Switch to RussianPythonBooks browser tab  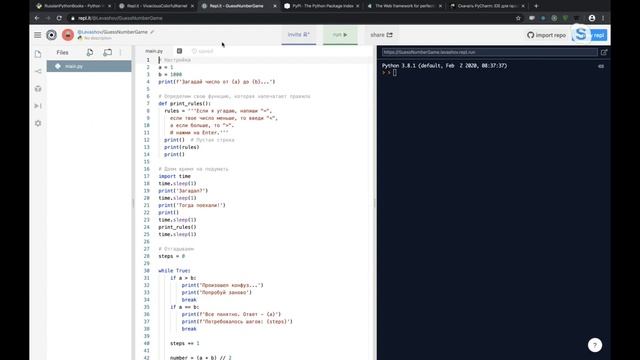72,6
